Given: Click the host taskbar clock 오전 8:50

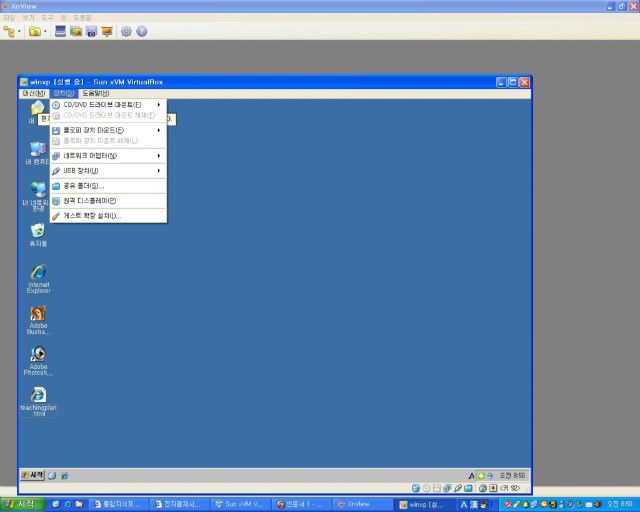Looking at the screenshot, I should click(620, 504).
